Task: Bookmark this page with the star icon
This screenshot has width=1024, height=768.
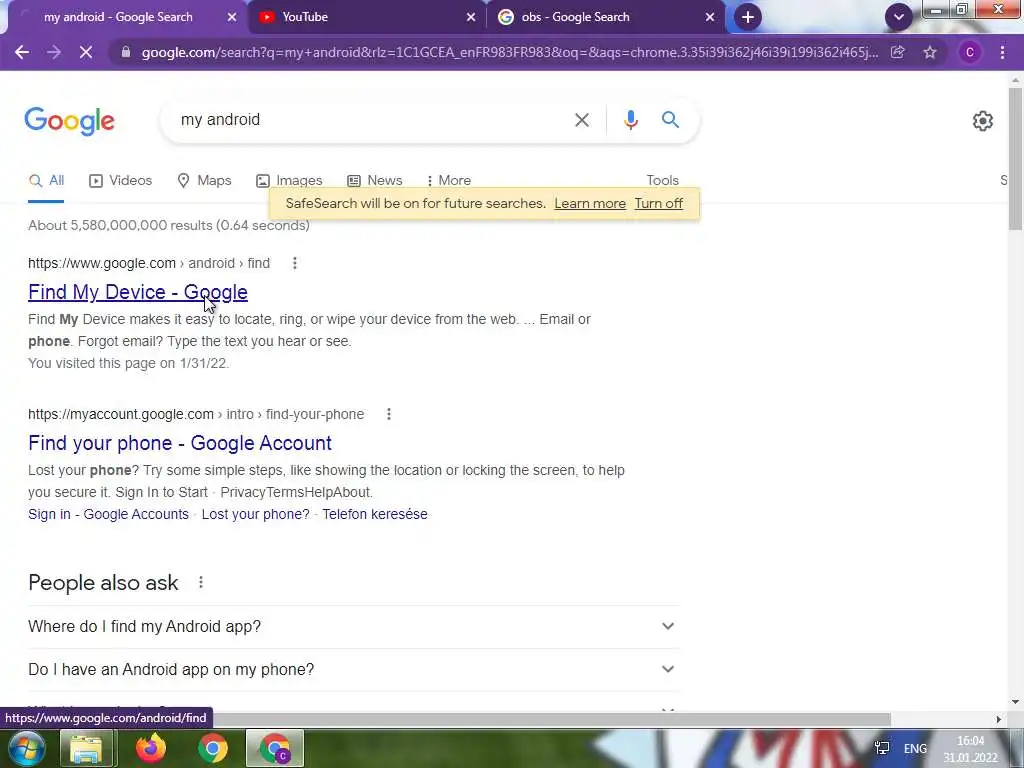Action: (930, 52)
